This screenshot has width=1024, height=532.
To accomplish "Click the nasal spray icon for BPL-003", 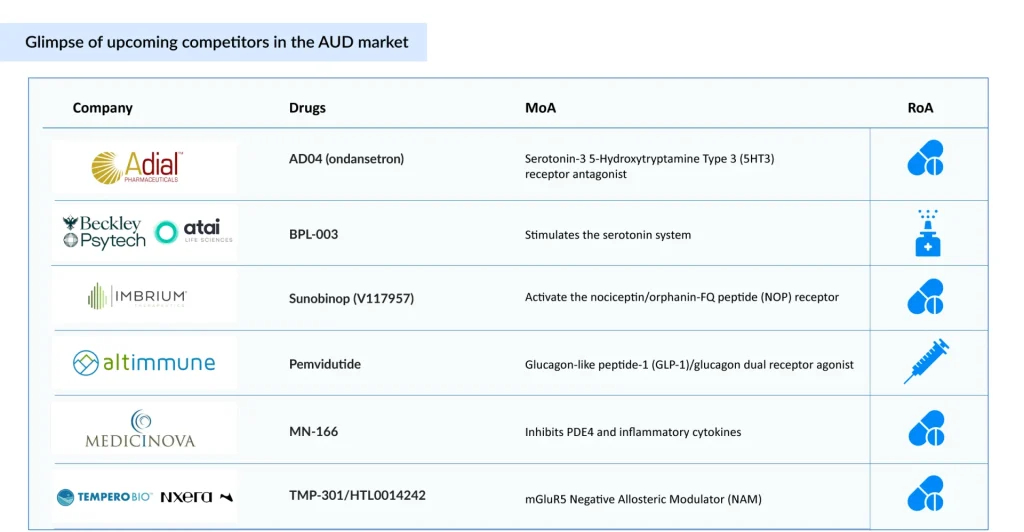I will pyautogui.click(x=927, y=233).
